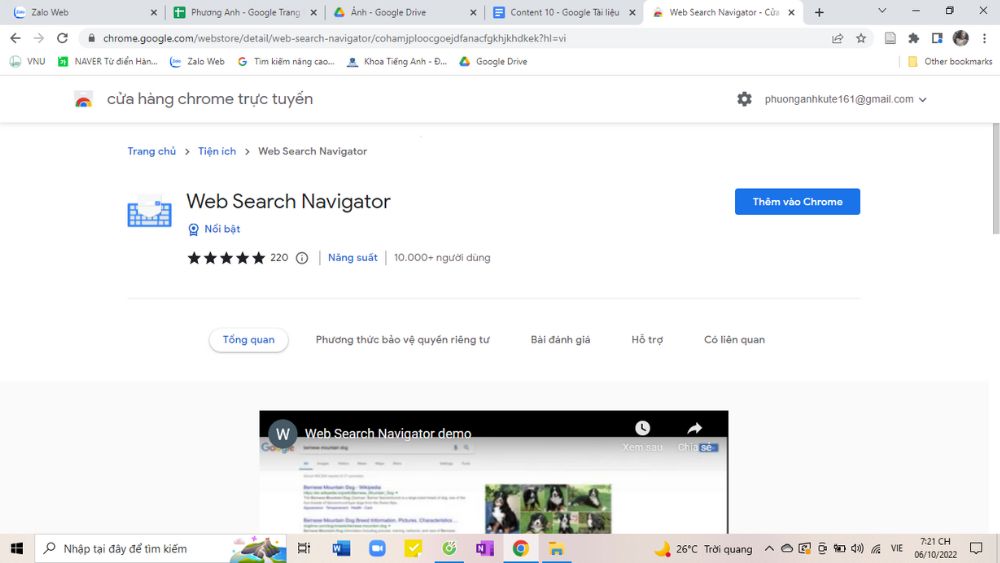Bookmark this page with the star icon
The height and width of the screenshot is (563, 1000).
pyautogui.click(x=861, y=38)
